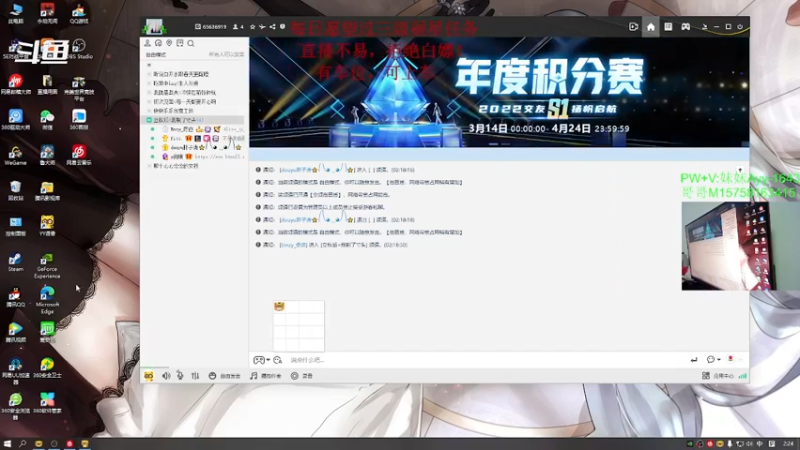Click the search magnifier in sidebar toolbar
The height and width of the screenshot is (450, 800).
pyautogui.click(x=191, y=43)
